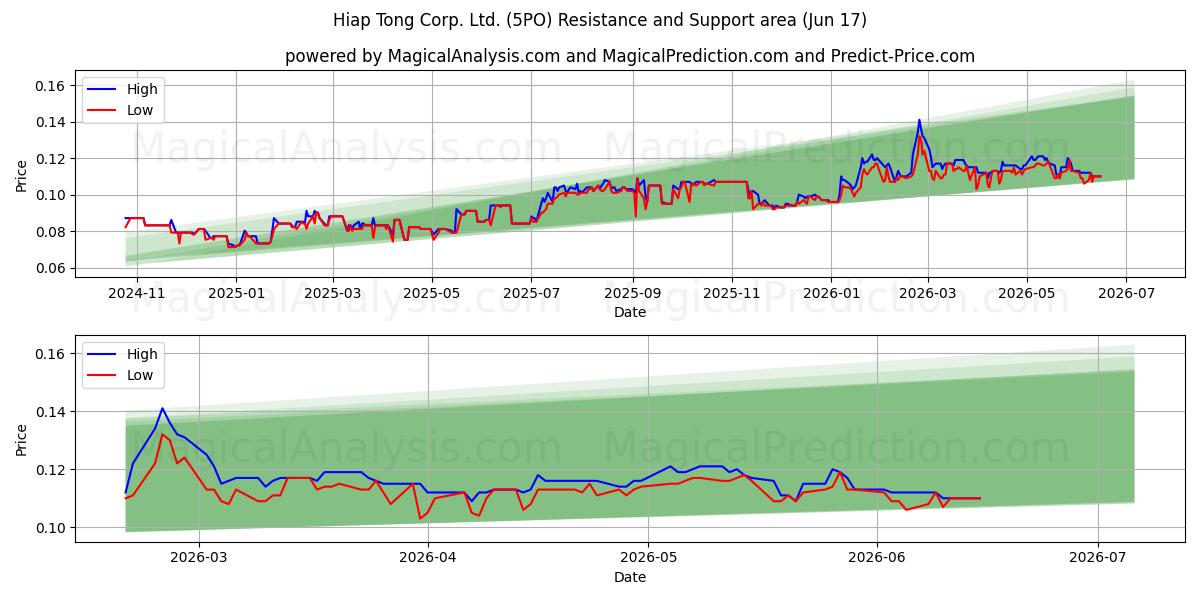The height and width of the screenshot is (600, 1200).
Task: Click the '0.10' y-axis tick in lower chart
Action: click(x=51, y=528)
